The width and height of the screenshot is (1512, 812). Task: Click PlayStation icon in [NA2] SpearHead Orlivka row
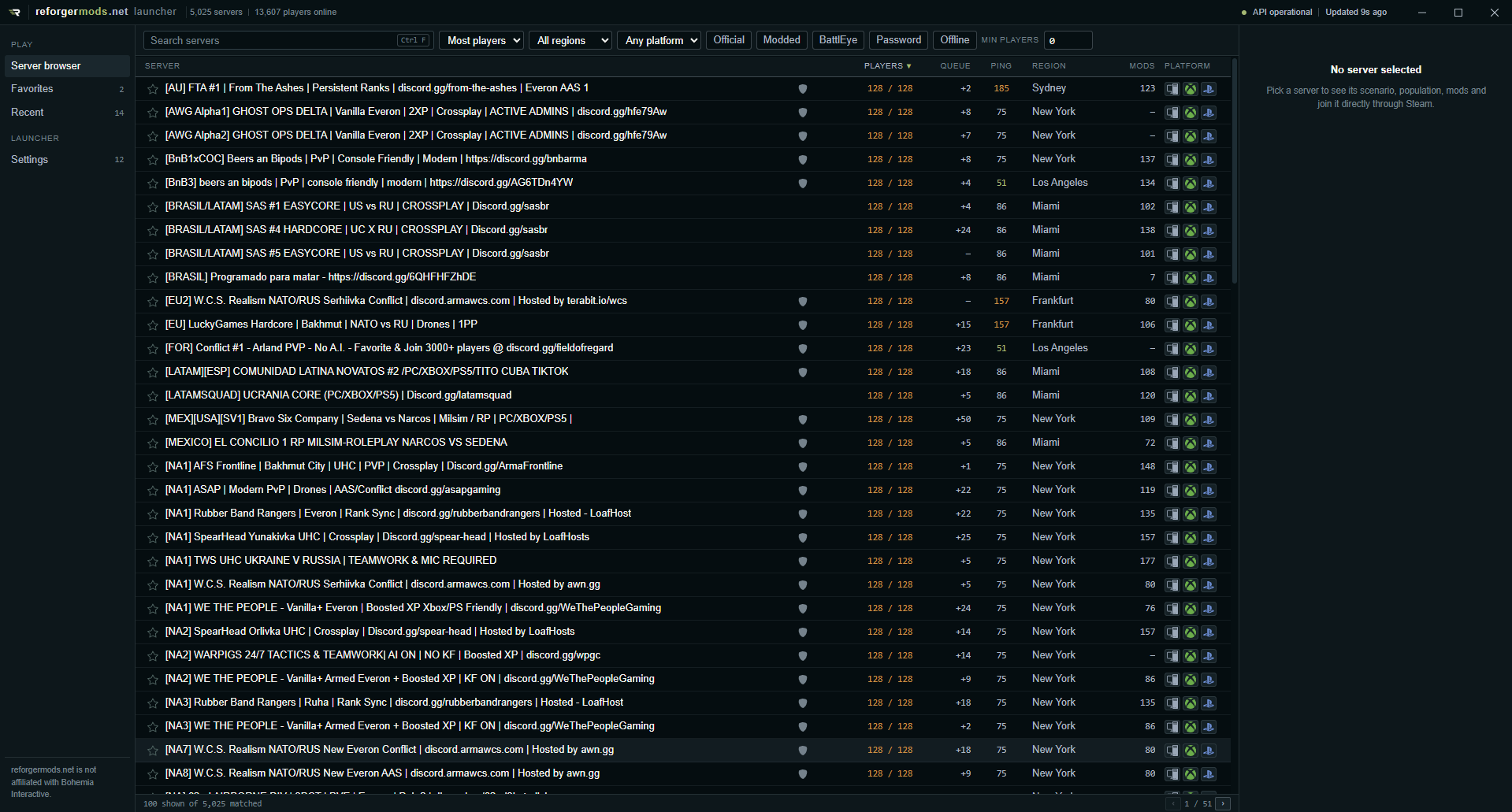[x=1209, y=632]
